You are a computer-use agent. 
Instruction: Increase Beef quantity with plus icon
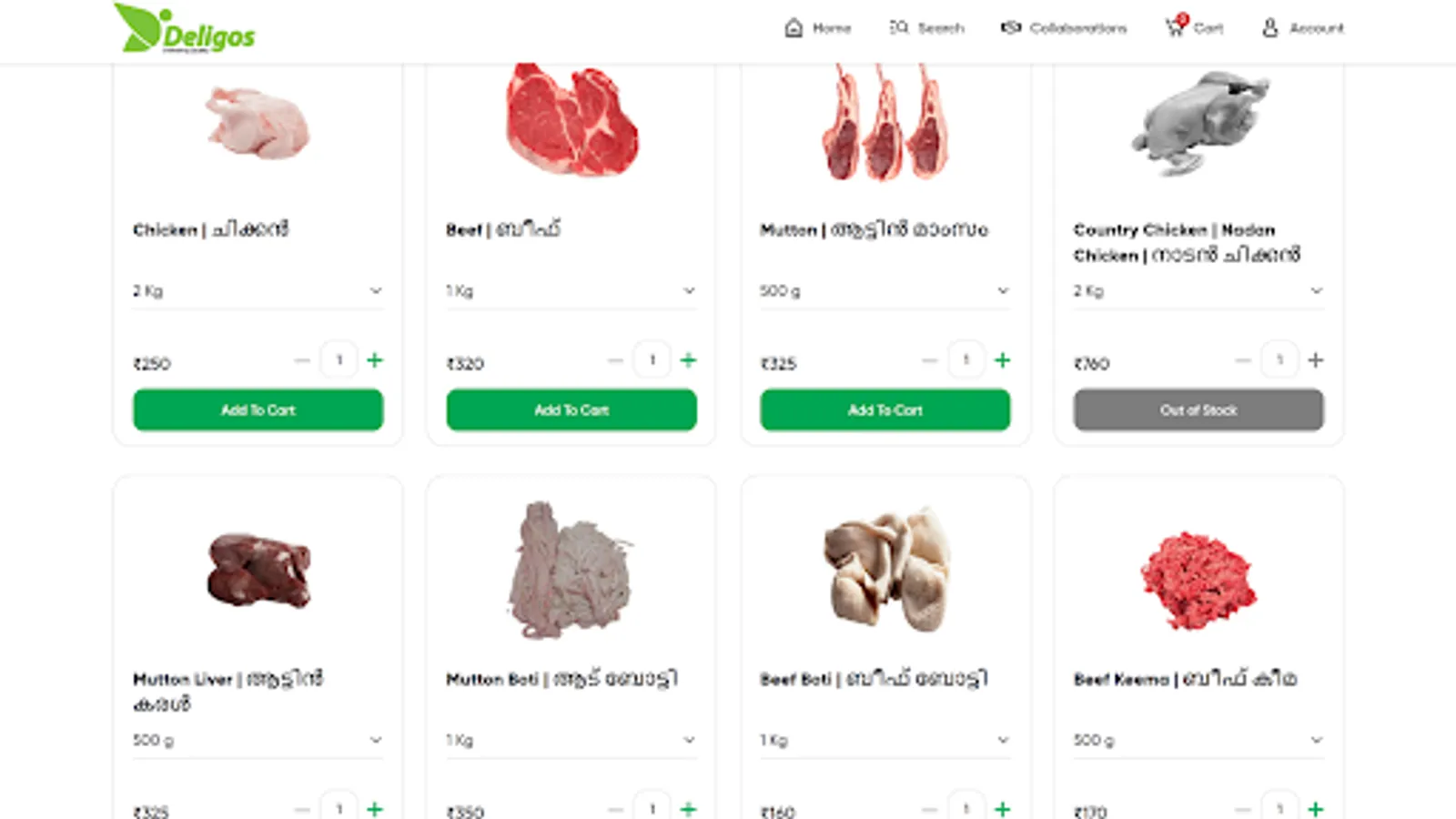(x=688, y=360)
